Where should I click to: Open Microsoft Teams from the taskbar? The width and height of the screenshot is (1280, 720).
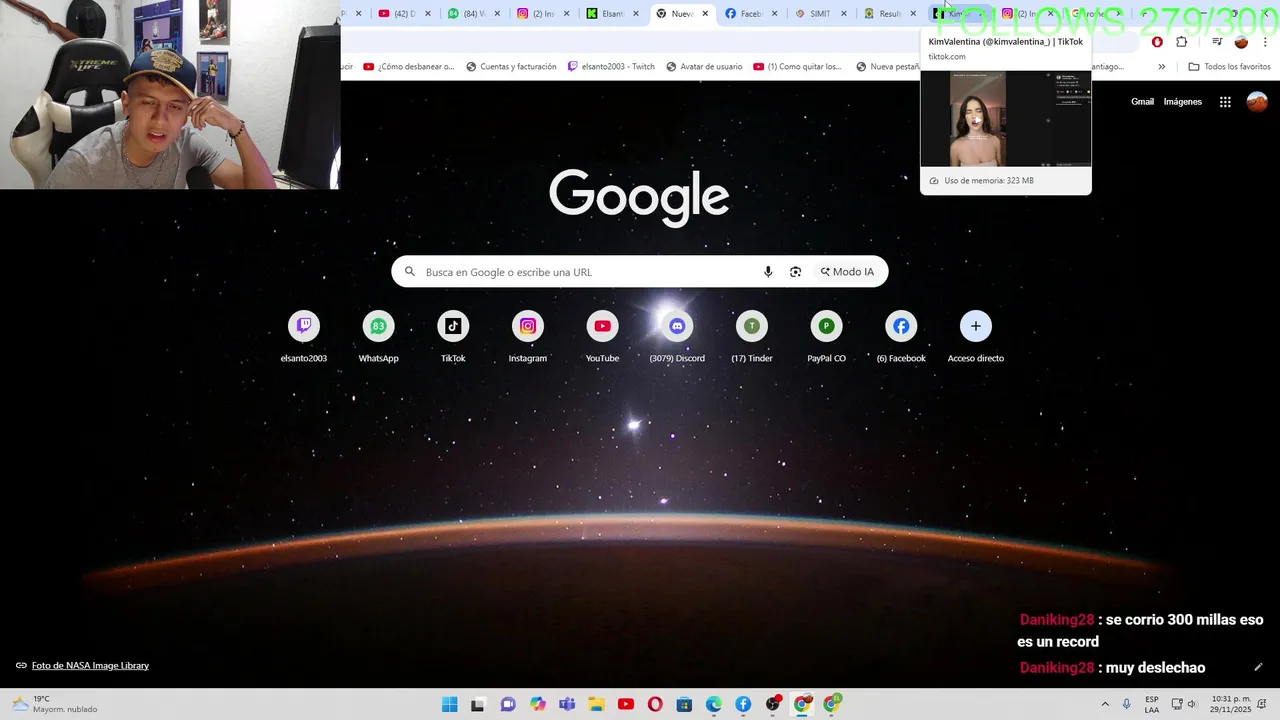[x=567, y=704]
